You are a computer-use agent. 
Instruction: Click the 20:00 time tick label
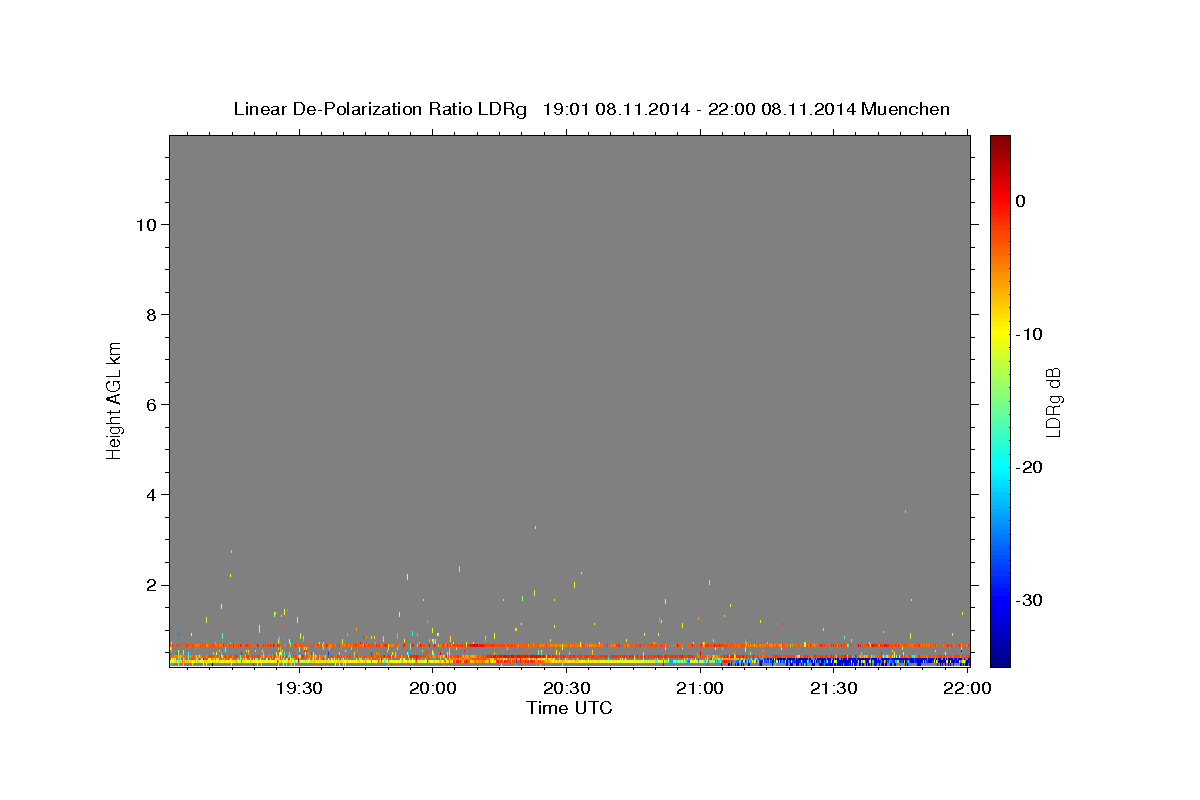[433, 688]
